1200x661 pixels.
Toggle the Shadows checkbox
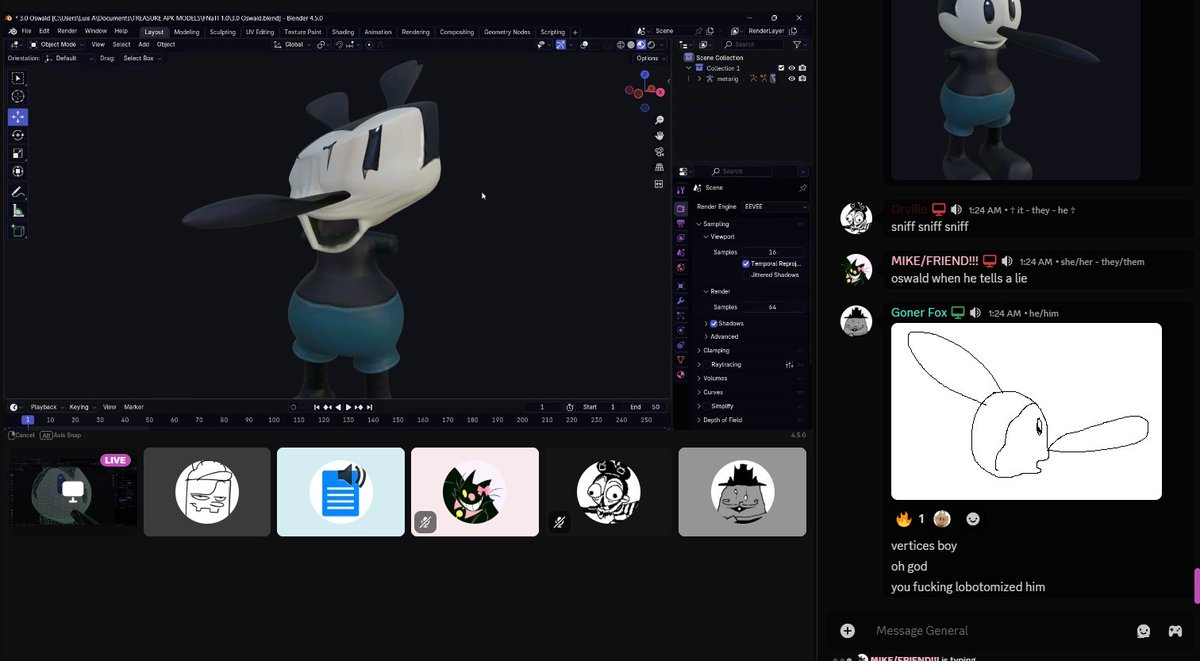(x=713, y=323)
